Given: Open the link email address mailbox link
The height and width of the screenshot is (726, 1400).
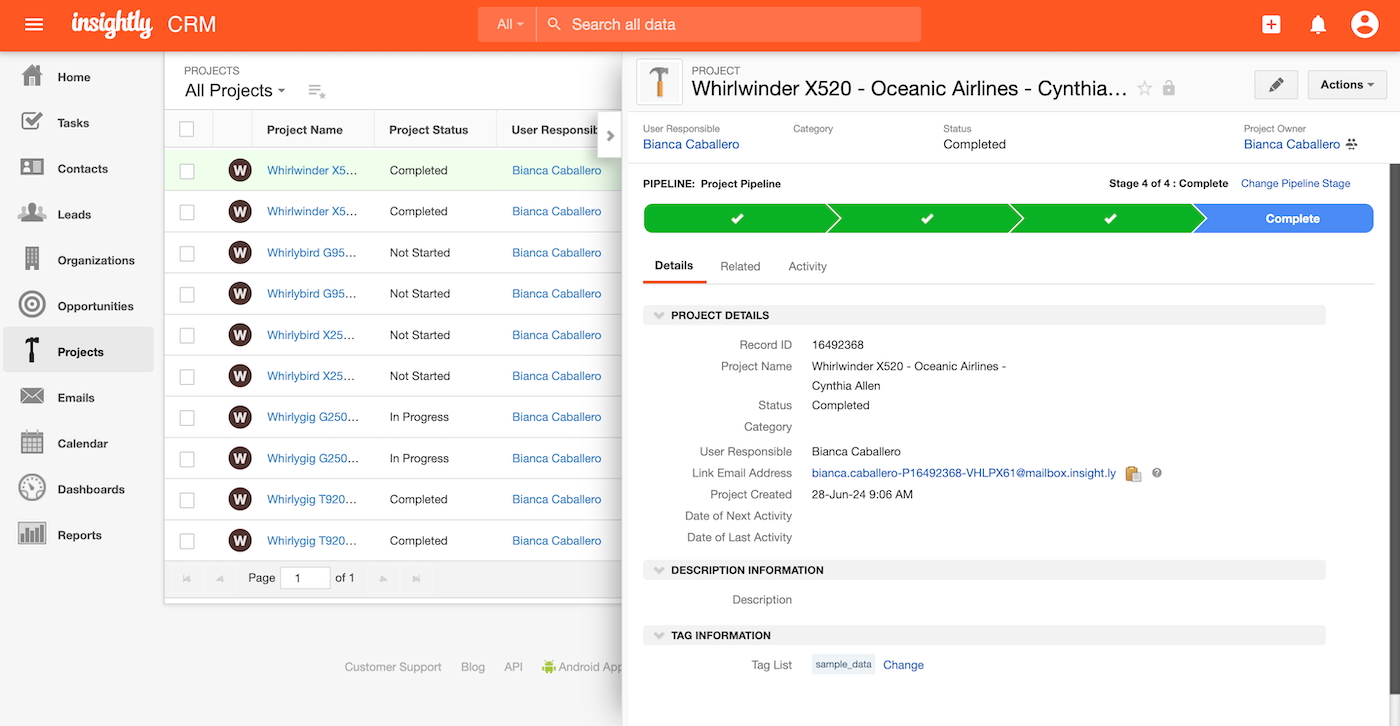Looking at the screenshot, I should pyautogui.click(x=964, y=473).
